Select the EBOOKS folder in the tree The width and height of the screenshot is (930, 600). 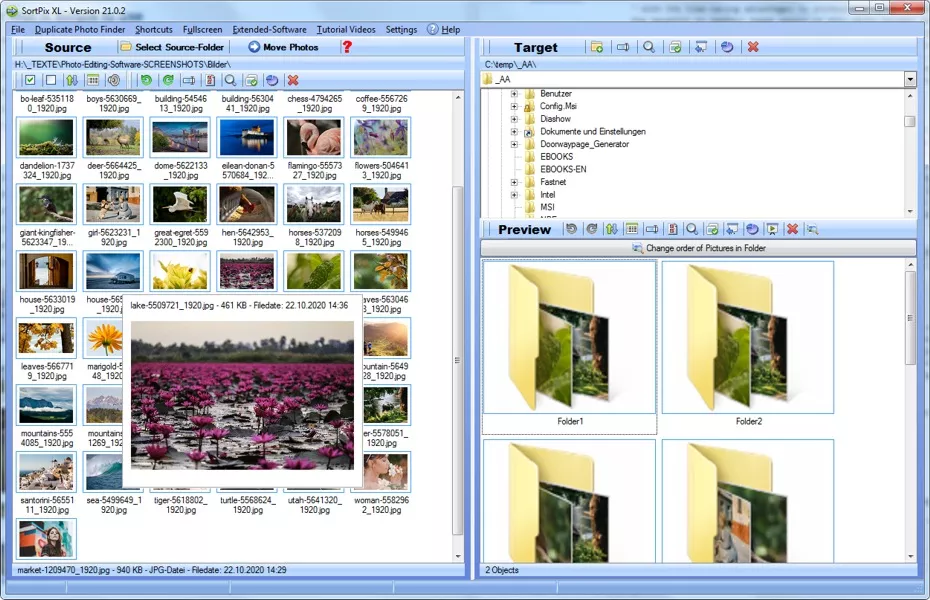[x=556, y=156]
